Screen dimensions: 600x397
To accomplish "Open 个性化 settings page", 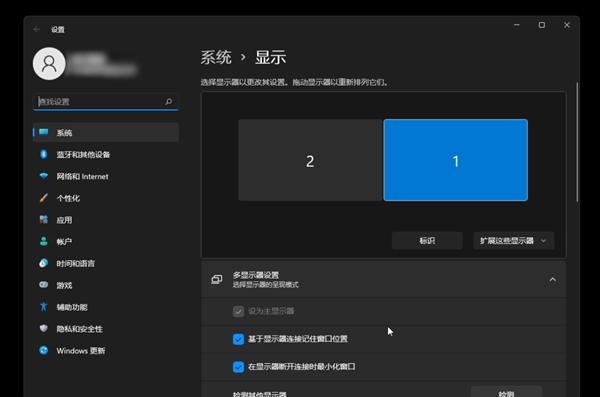I will pyautogui.click(x=106, y=198).
